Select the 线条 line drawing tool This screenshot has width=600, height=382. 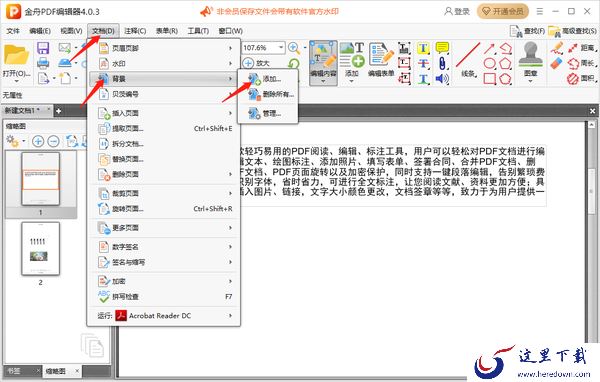coord(468,60)
